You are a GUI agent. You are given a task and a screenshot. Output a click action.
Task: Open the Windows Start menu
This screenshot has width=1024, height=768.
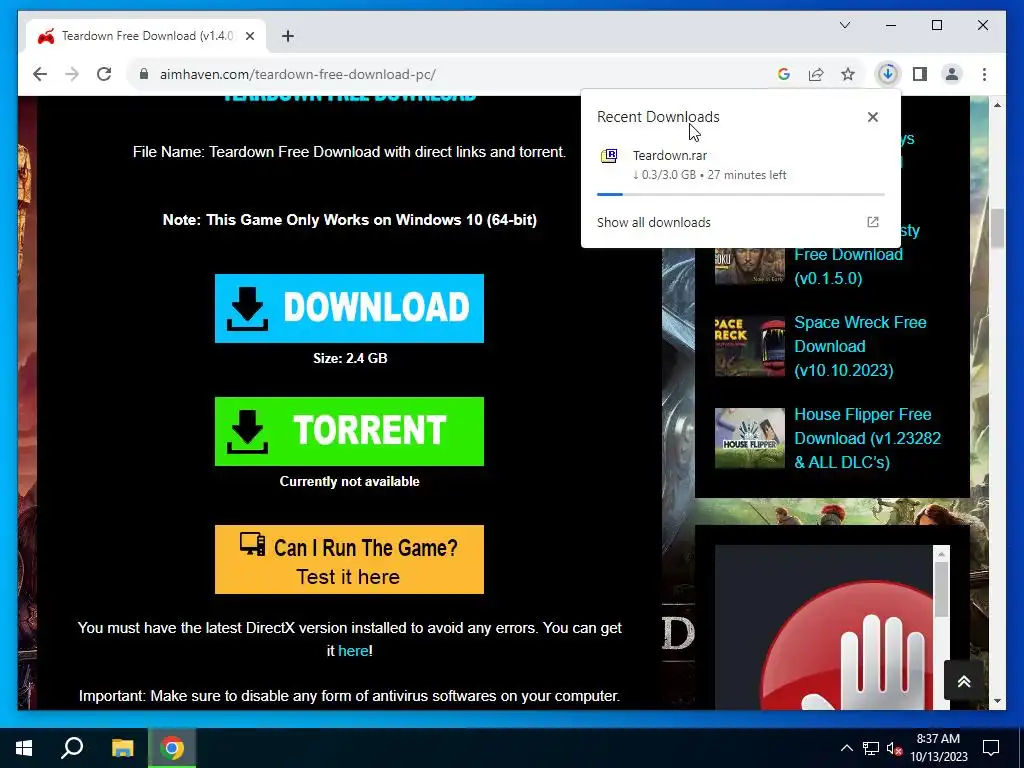pyautogui.click(x=24, y=748)
